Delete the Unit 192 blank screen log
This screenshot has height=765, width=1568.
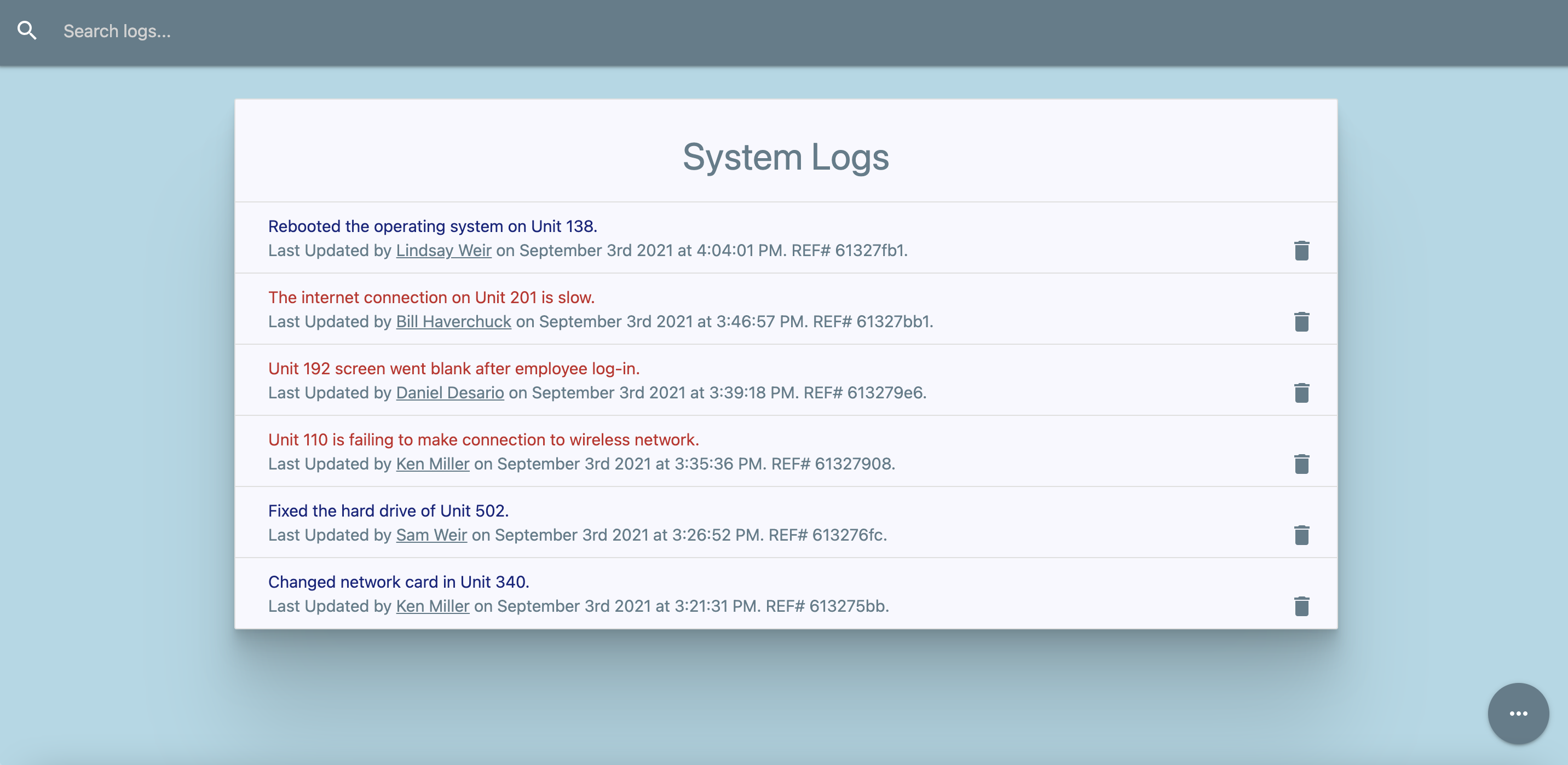point(1301,392)
